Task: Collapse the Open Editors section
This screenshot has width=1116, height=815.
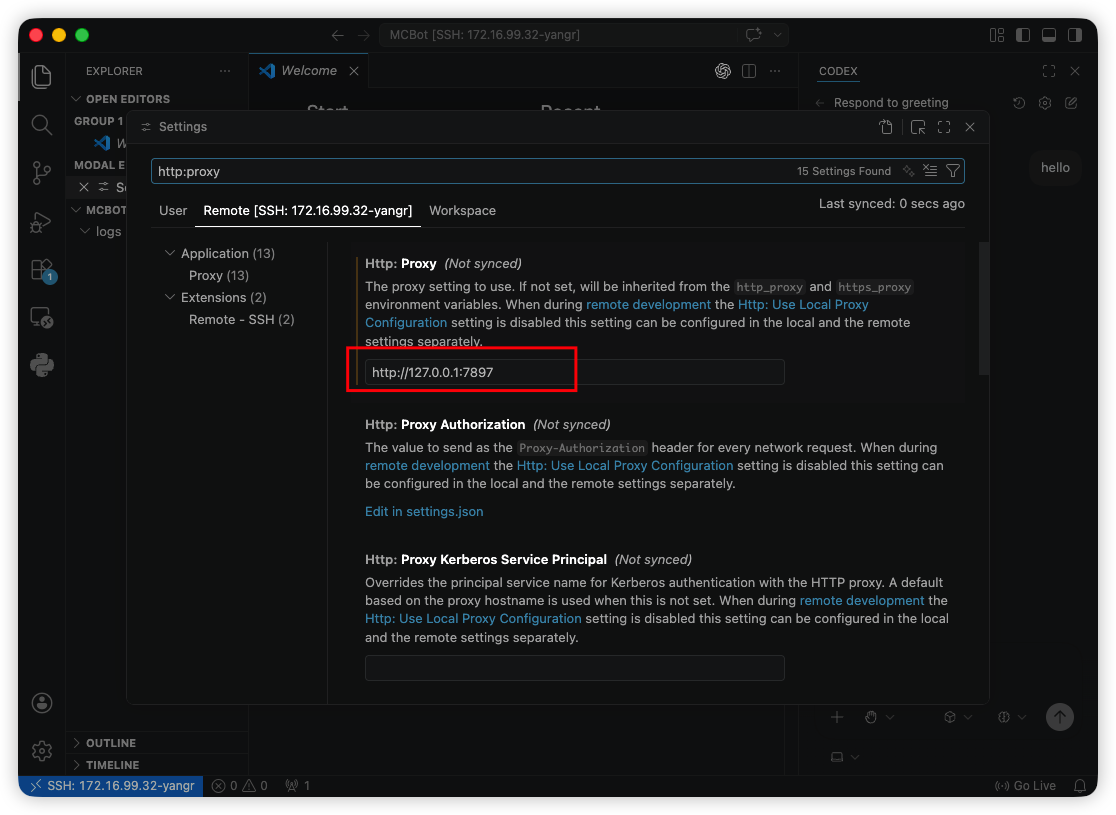Action: (x=127, y=99)
